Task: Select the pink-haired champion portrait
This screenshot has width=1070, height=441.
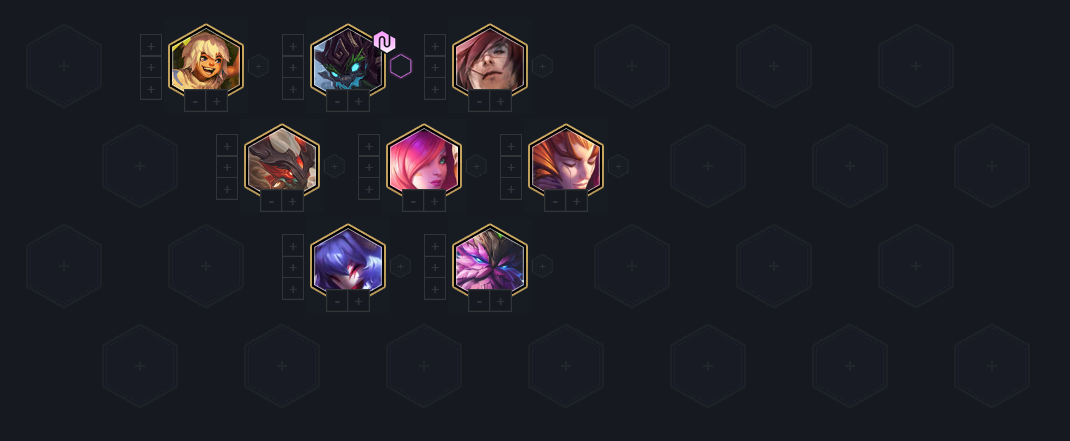Action: tap(424, 160)
